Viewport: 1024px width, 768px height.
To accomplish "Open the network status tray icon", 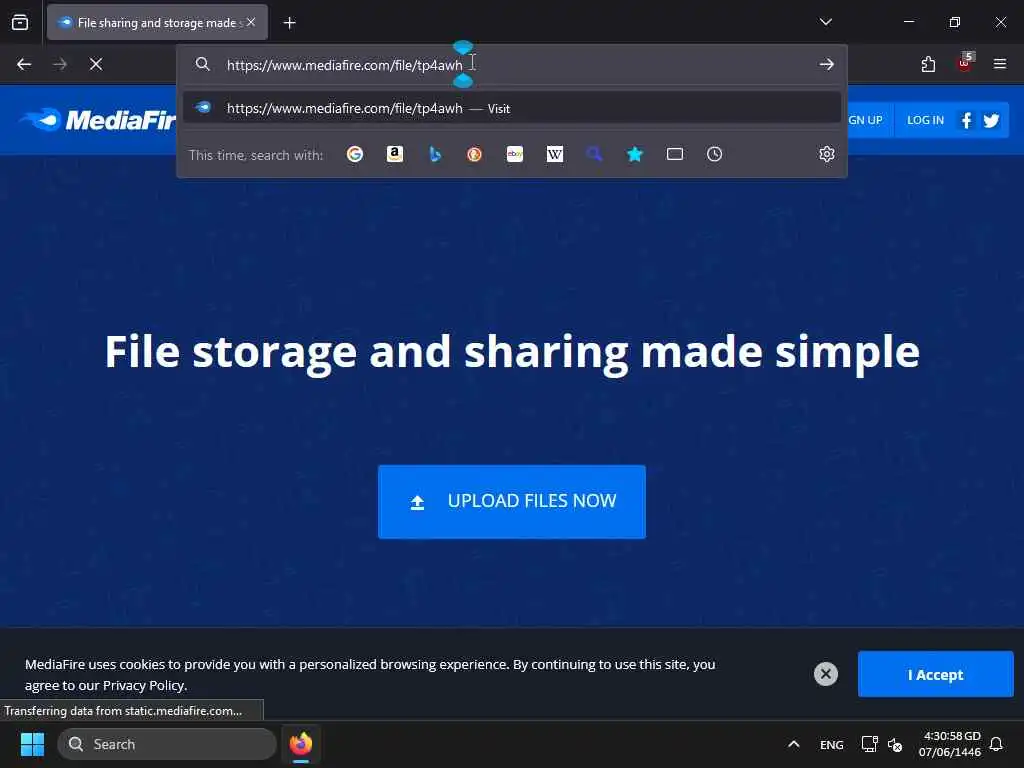I will (869, 744).
